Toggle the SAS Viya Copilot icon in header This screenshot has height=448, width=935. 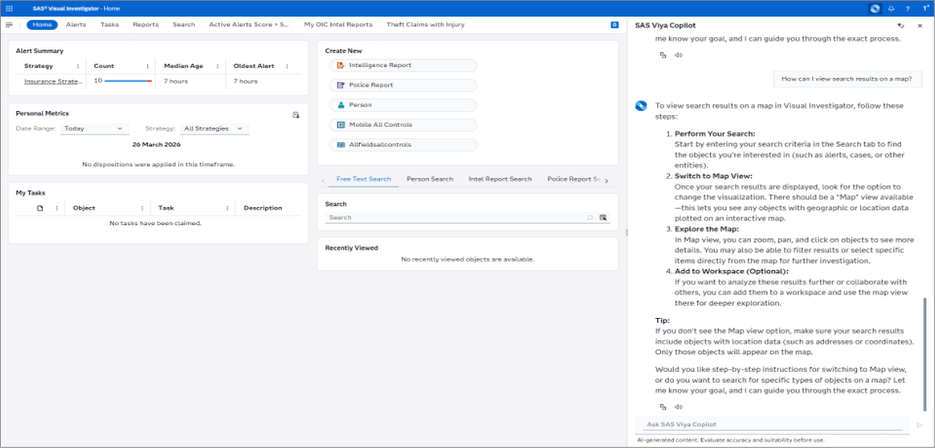(875, 8)
